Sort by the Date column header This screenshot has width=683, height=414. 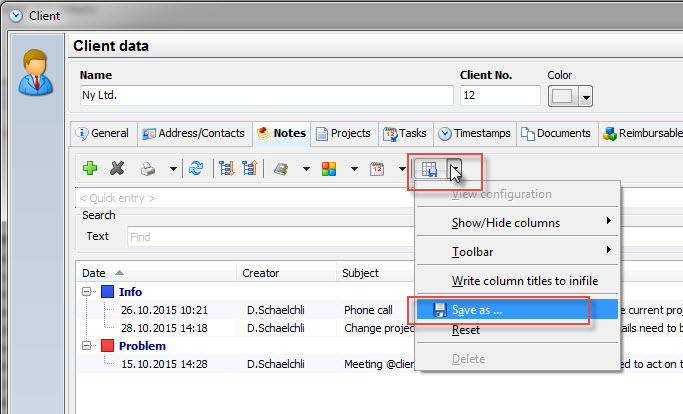94,272
